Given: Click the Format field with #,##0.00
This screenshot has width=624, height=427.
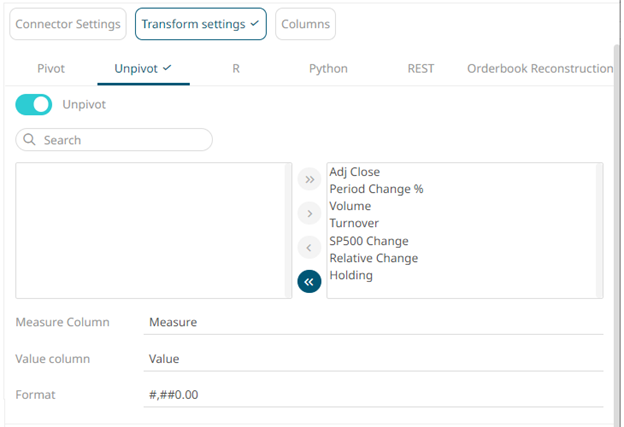Looking at the screenshot, I should [x=374, y=395].
